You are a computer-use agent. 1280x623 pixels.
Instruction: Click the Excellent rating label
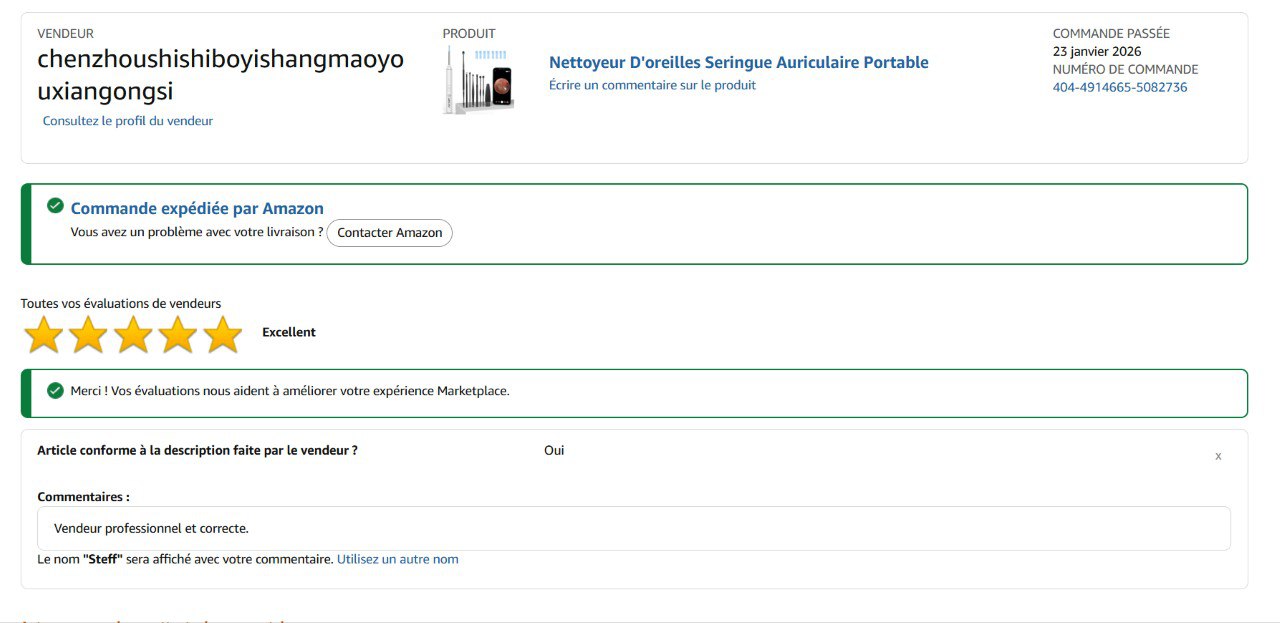click(288, 332)
